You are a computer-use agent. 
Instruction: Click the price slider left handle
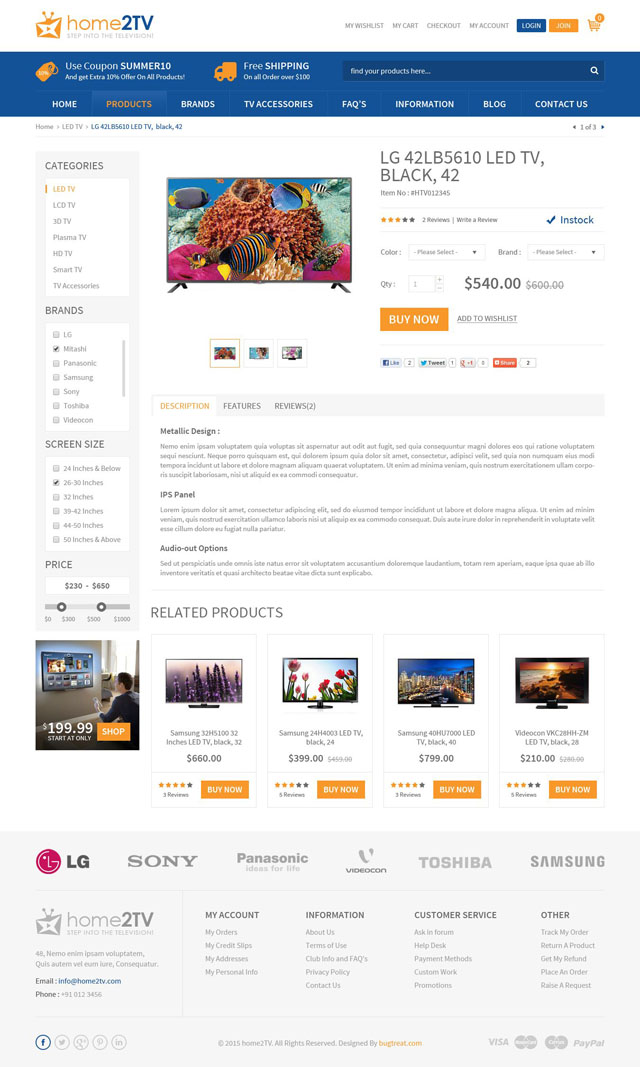[62, 607]
